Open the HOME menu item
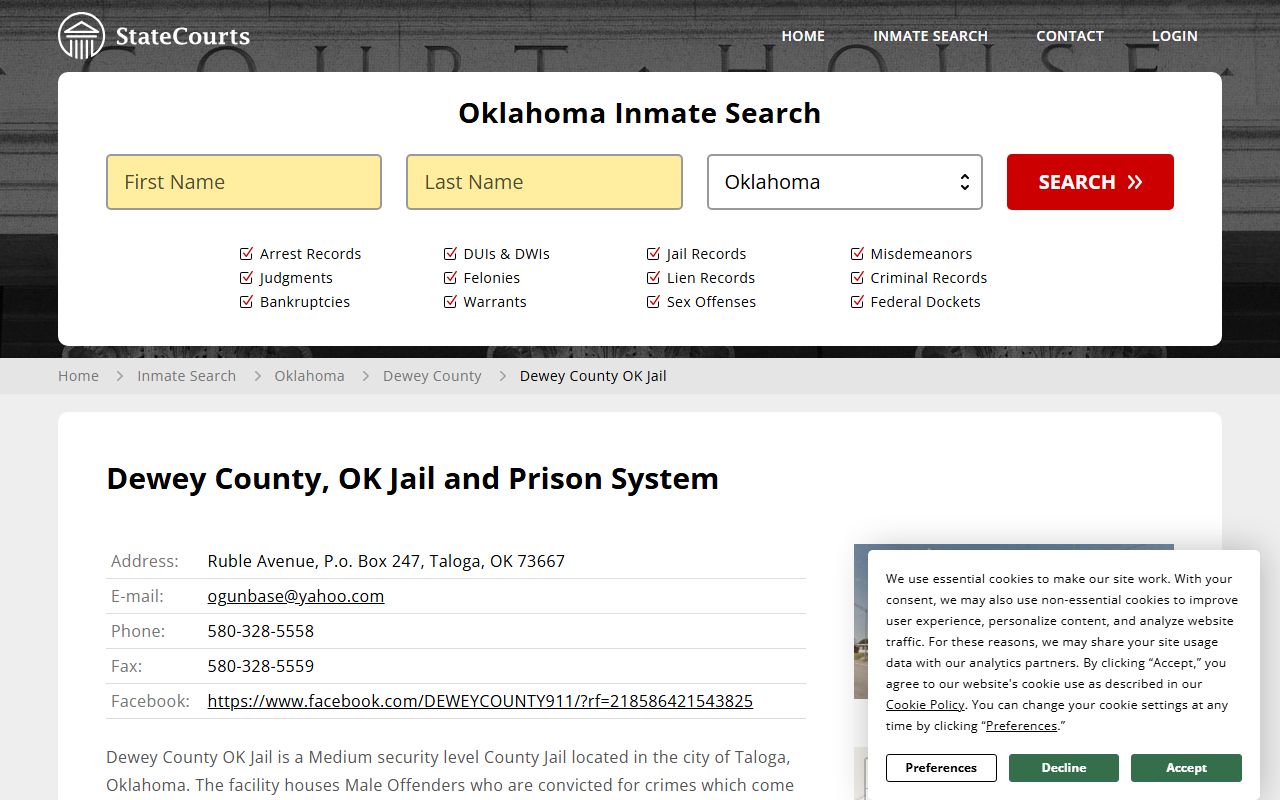1280x800 pixels. click(803, 36)
